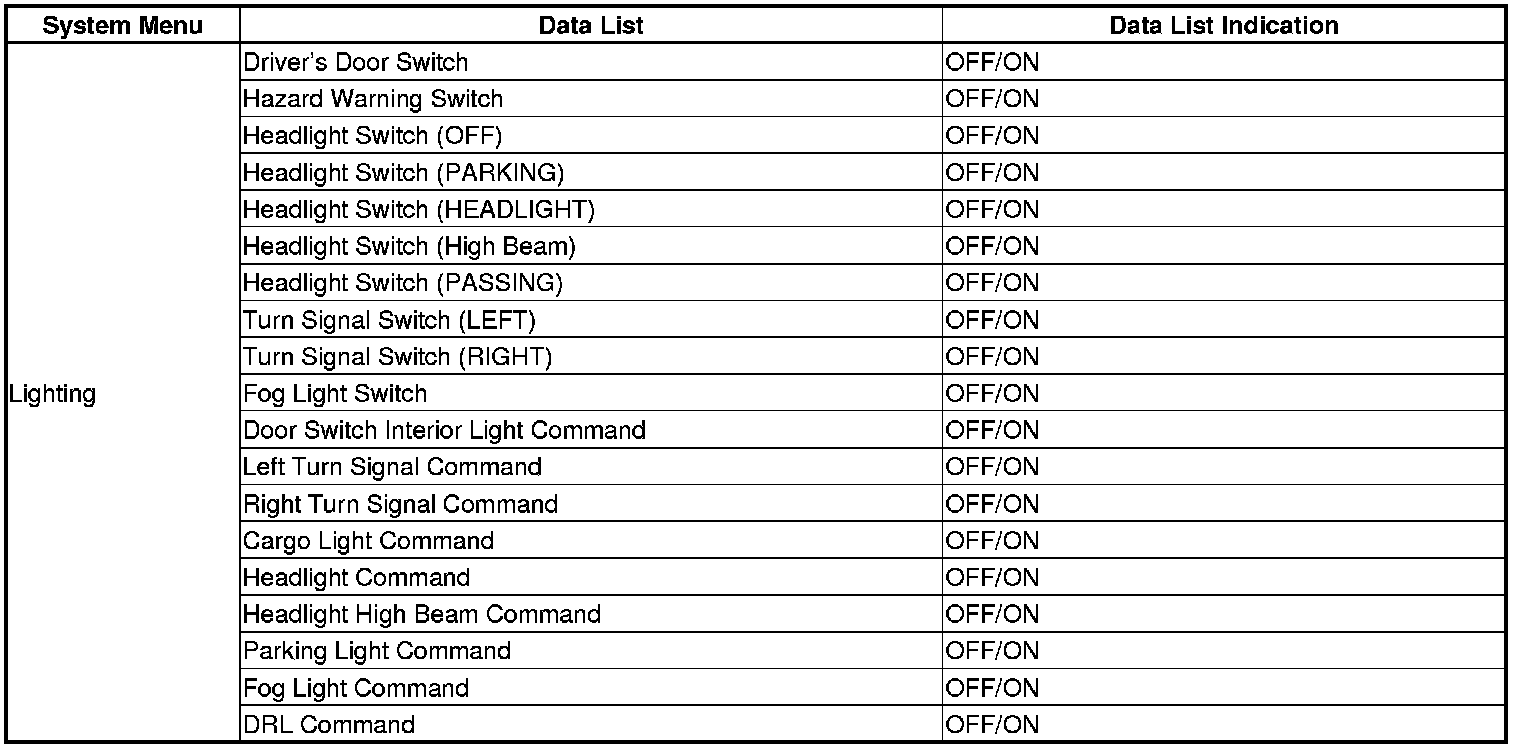Image resolution: width=1520 pixels, height=750 pixels.
Task: Click the Fog Light Switch item
Action: (x=335, y=394)
